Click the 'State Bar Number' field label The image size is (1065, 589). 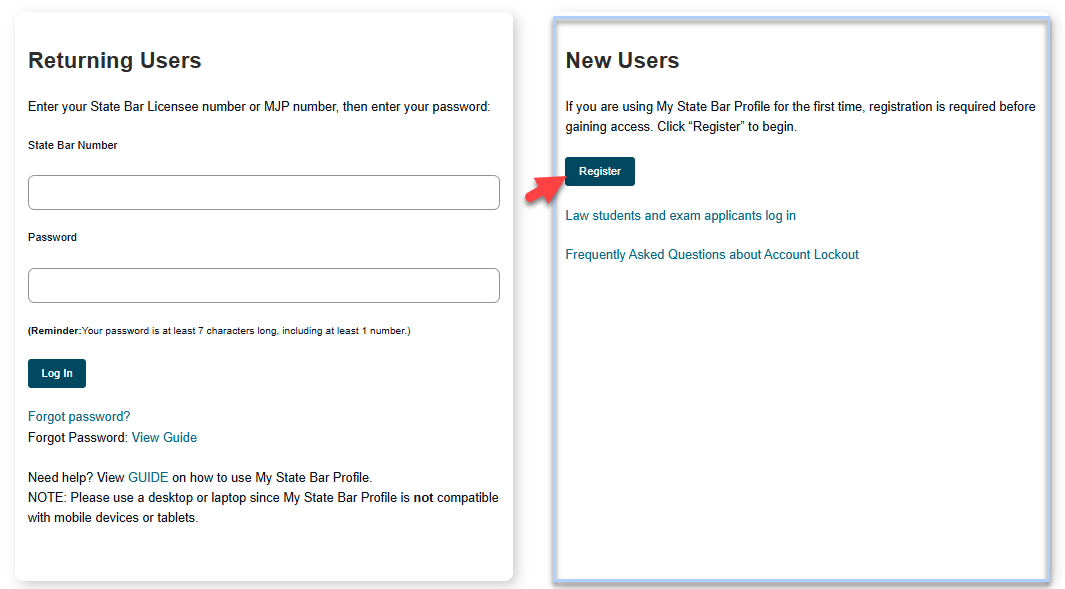coord(72,145)
